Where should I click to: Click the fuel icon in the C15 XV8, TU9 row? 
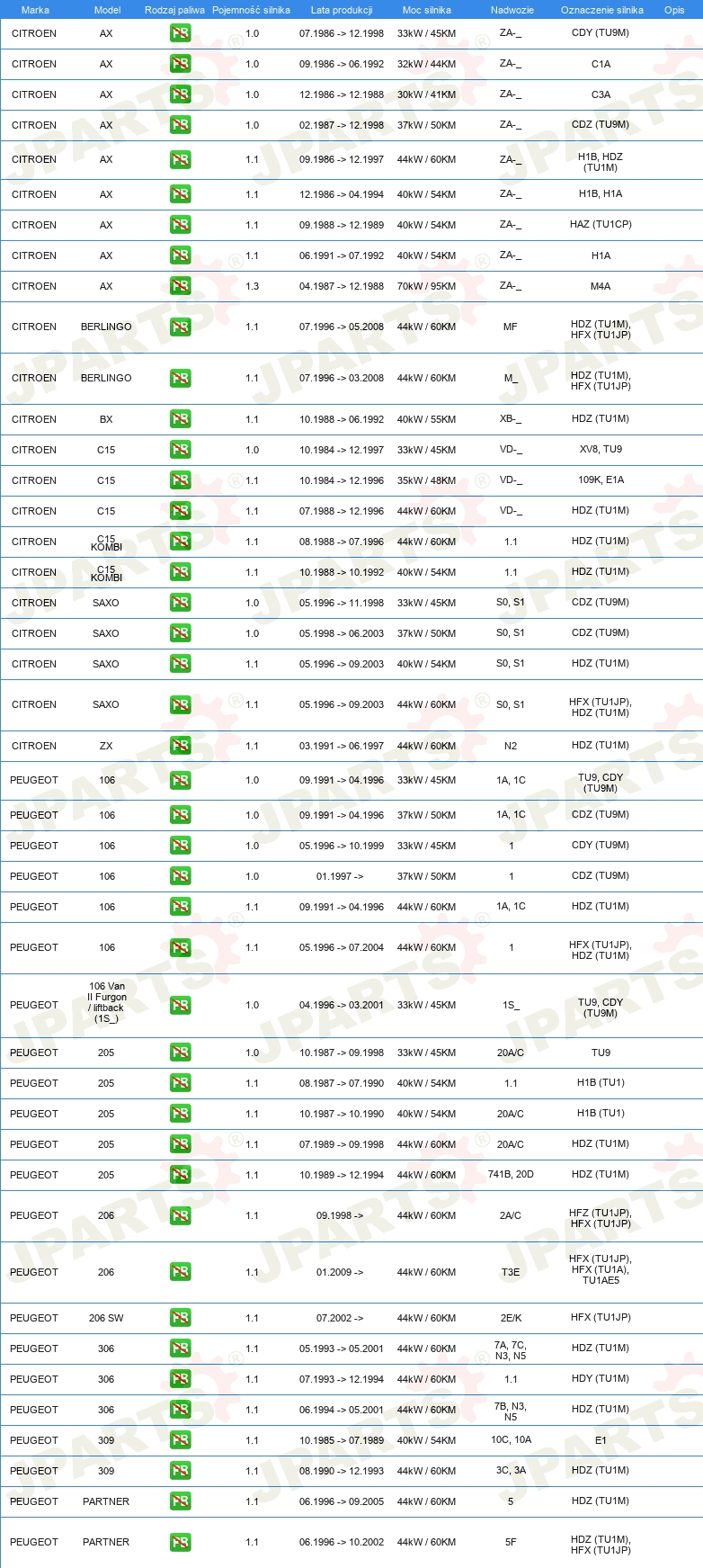coord(180,450)
